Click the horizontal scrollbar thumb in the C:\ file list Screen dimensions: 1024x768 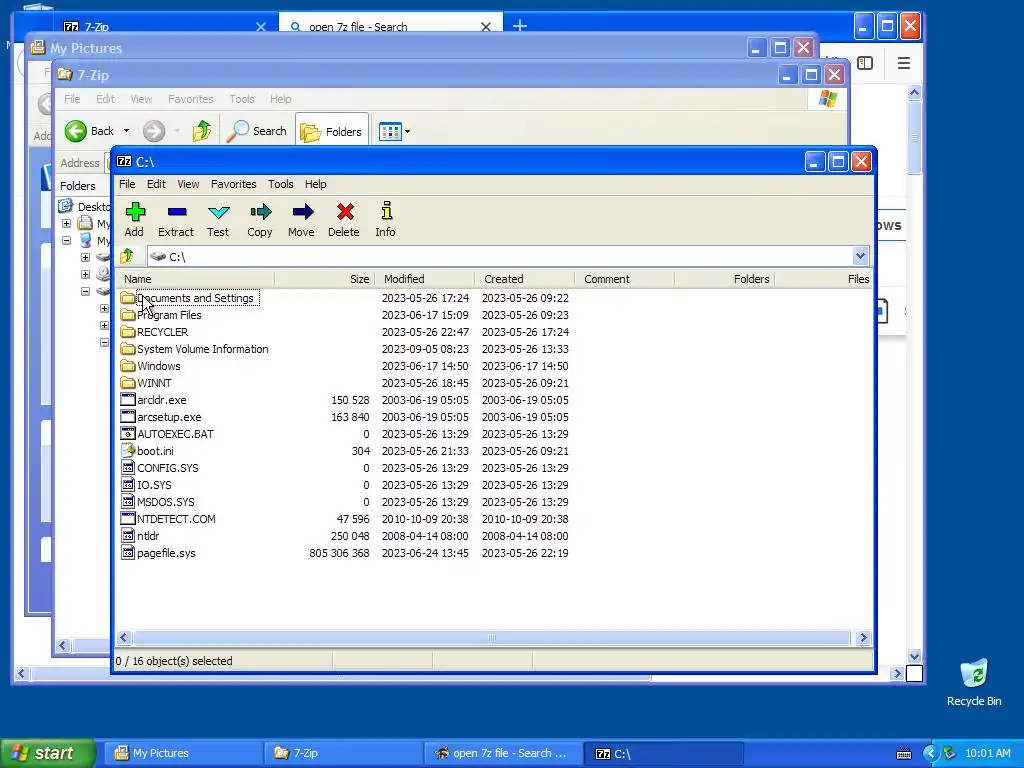coord(492,637)
